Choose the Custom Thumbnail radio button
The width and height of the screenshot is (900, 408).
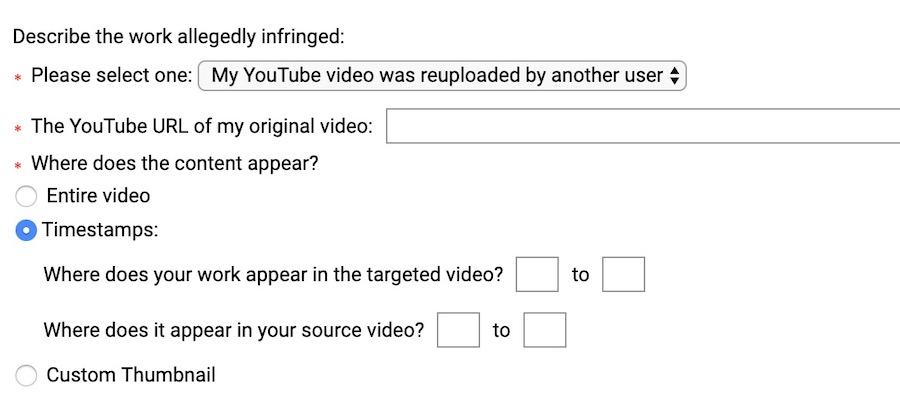[28, 376]
